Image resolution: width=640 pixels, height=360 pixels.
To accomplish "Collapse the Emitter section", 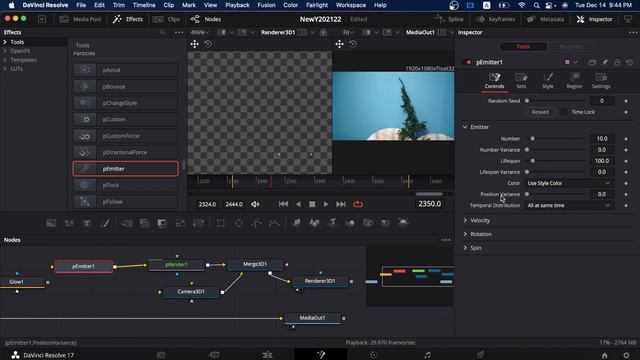I will pos(465,127).
